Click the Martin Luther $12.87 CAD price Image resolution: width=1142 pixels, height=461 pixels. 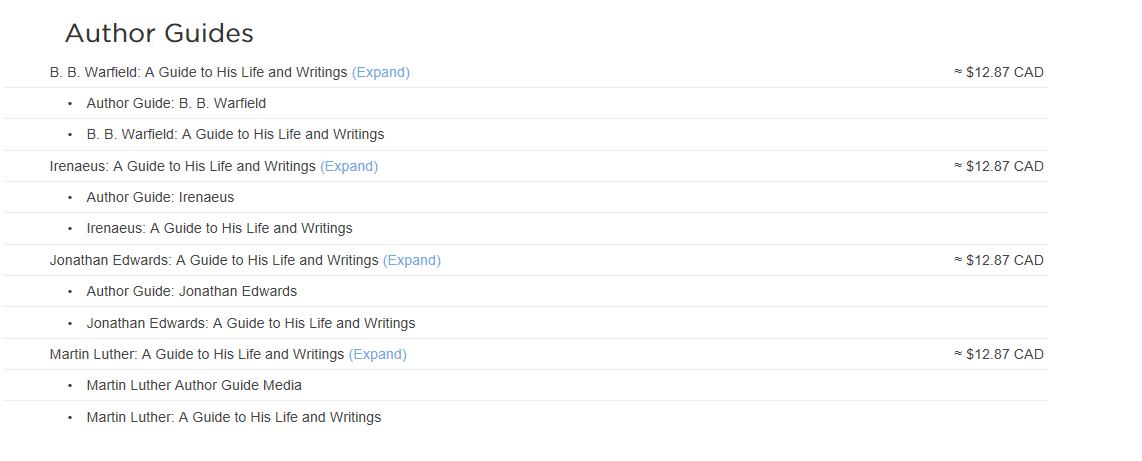(999, 354)
